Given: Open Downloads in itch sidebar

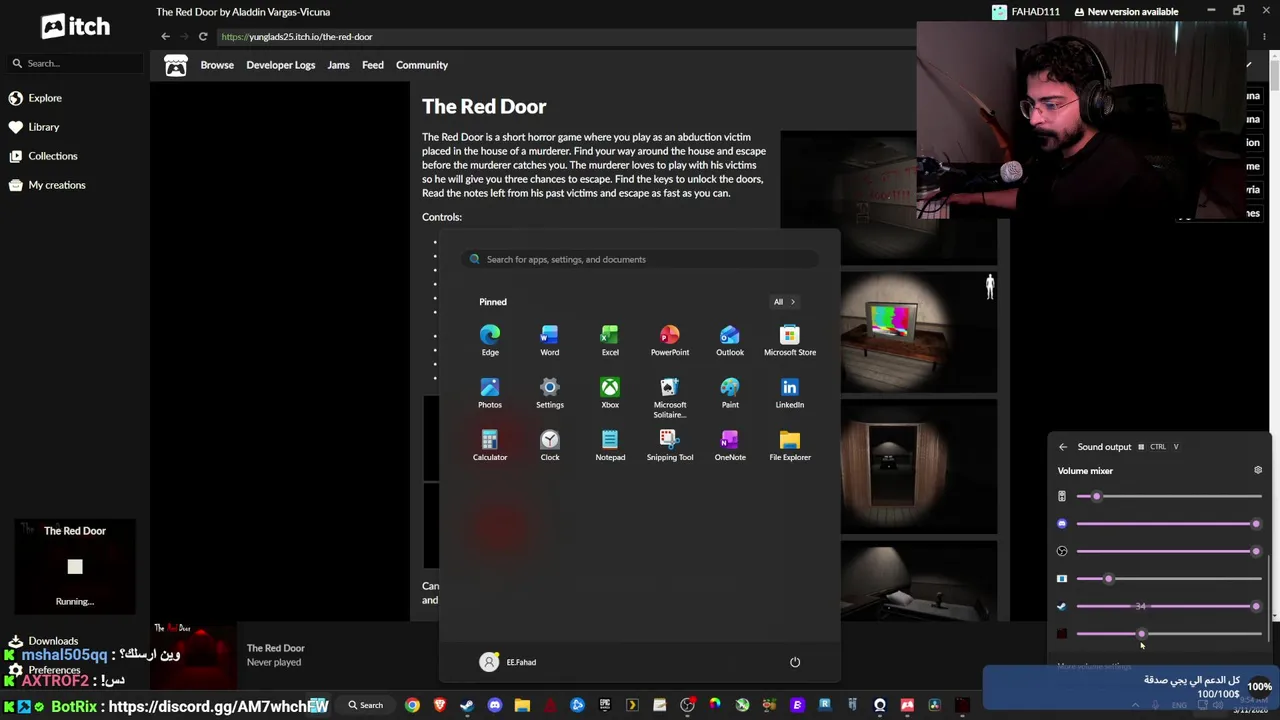Looking at the screenshot, I should [x=43, y=641].
